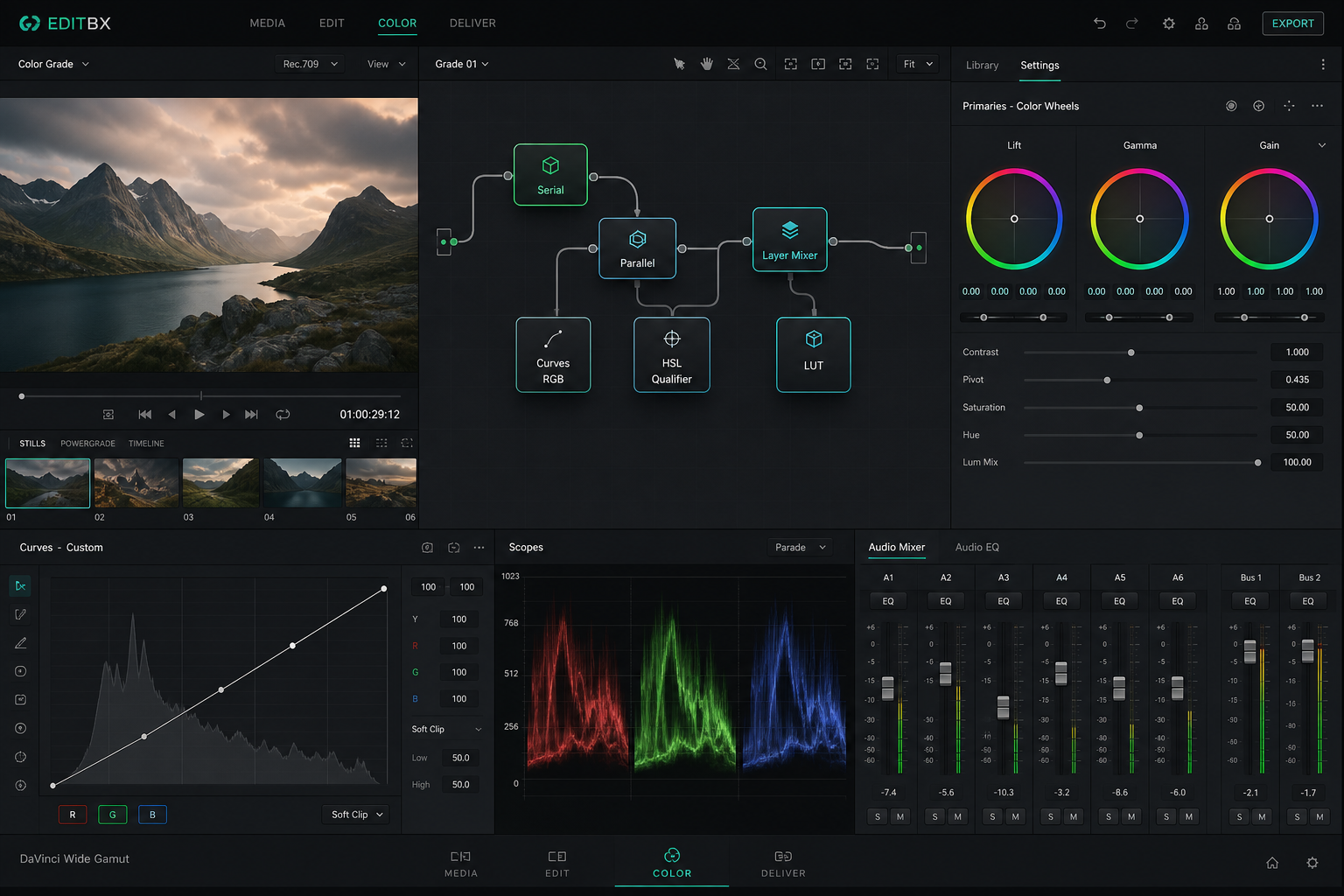1344x896 pixels.
Task: Switch to the POWERGRADE tab
Action: pyautogui.click(x=87, y=444)
